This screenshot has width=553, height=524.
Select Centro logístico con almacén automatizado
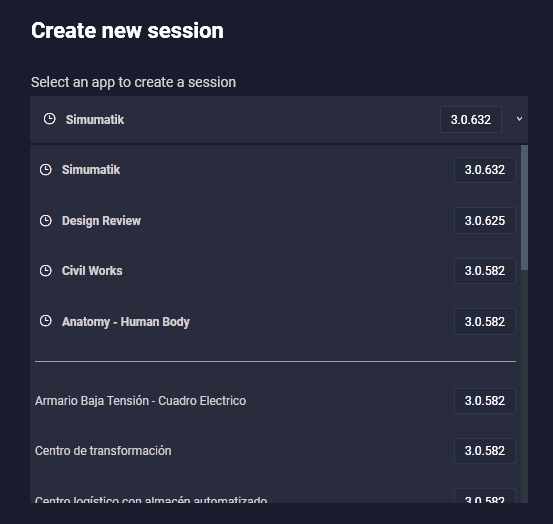(x=275, y=497)
